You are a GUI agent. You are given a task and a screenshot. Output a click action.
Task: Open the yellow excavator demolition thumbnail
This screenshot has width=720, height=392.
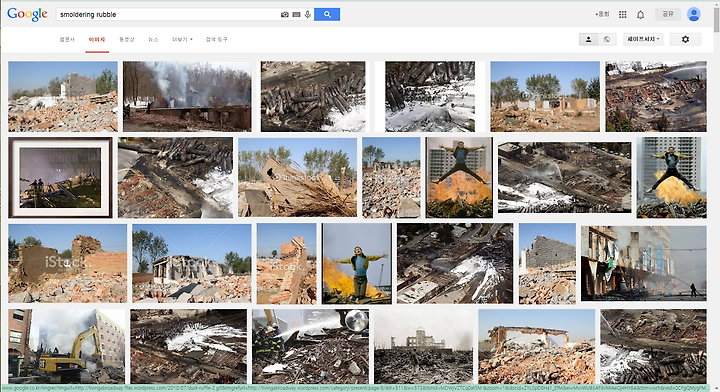click(67, 346)
